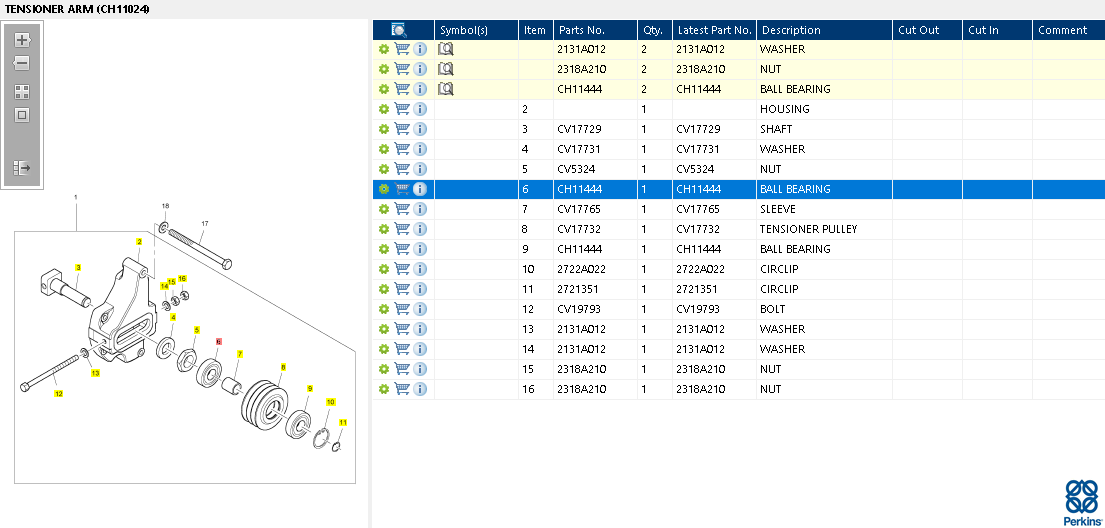Screen dimensions: 1105x528
Task: Select callout 9 on the diagram
Action: [309, 388]
